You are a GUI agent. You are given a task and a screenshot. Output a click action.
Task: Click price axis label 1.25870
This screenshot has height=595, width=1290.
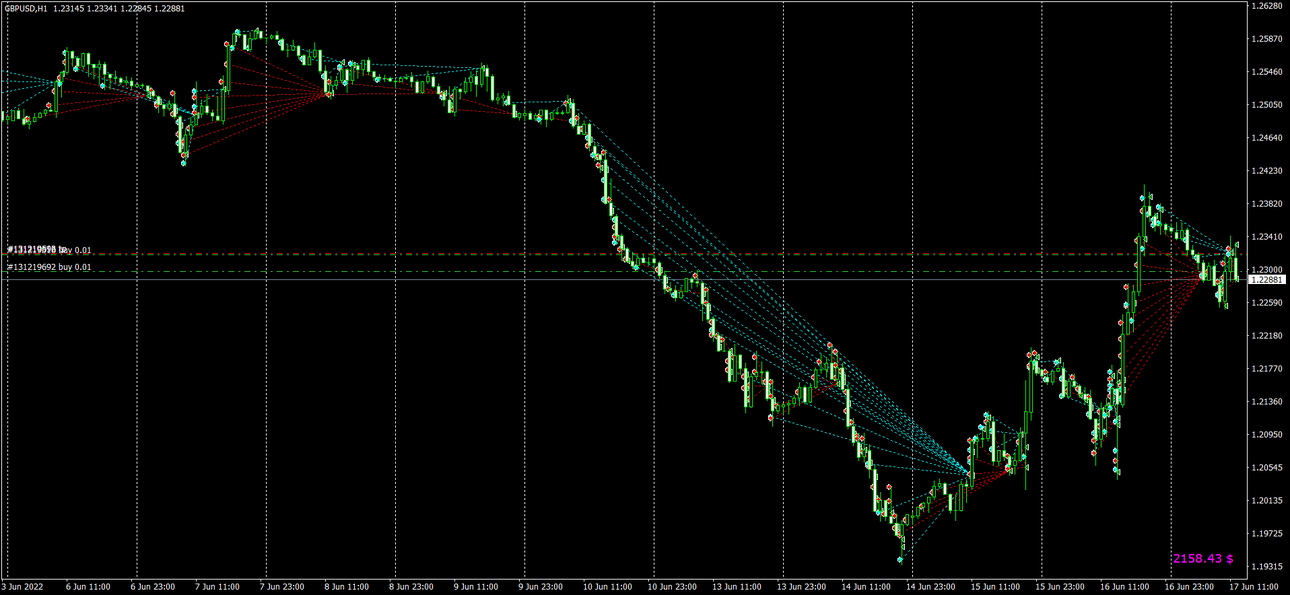pyautogui.click(x=1267, y=39)
